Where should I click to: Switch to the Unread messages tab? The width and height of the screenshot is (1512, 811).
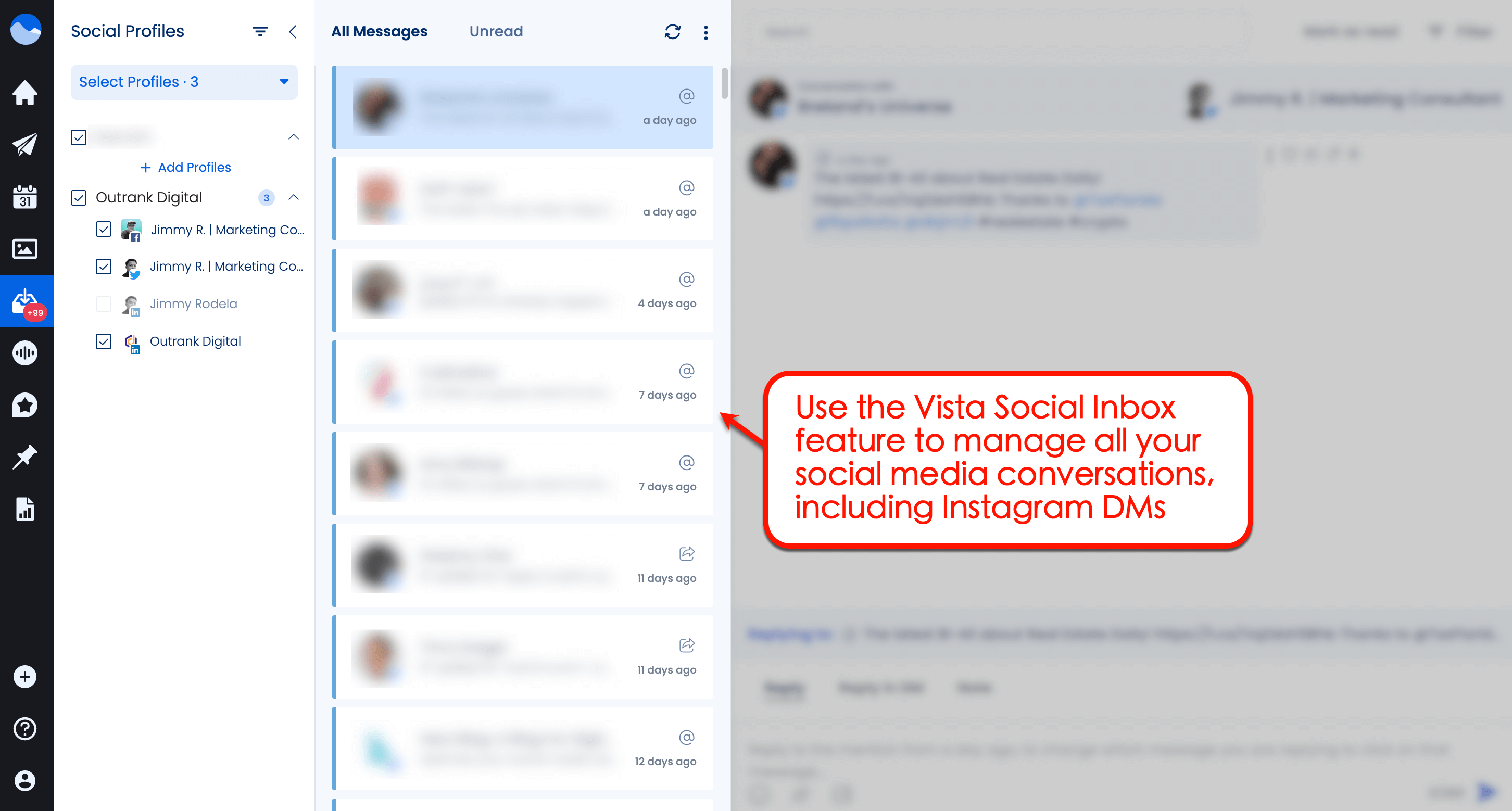(496, 31)
